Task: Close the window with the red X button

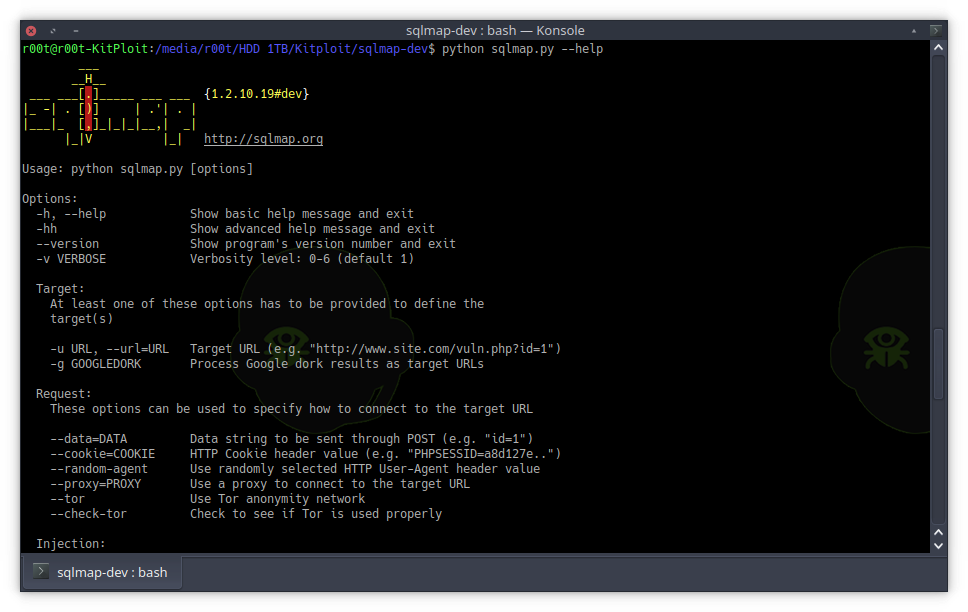Action: click(x=30, y=30)
